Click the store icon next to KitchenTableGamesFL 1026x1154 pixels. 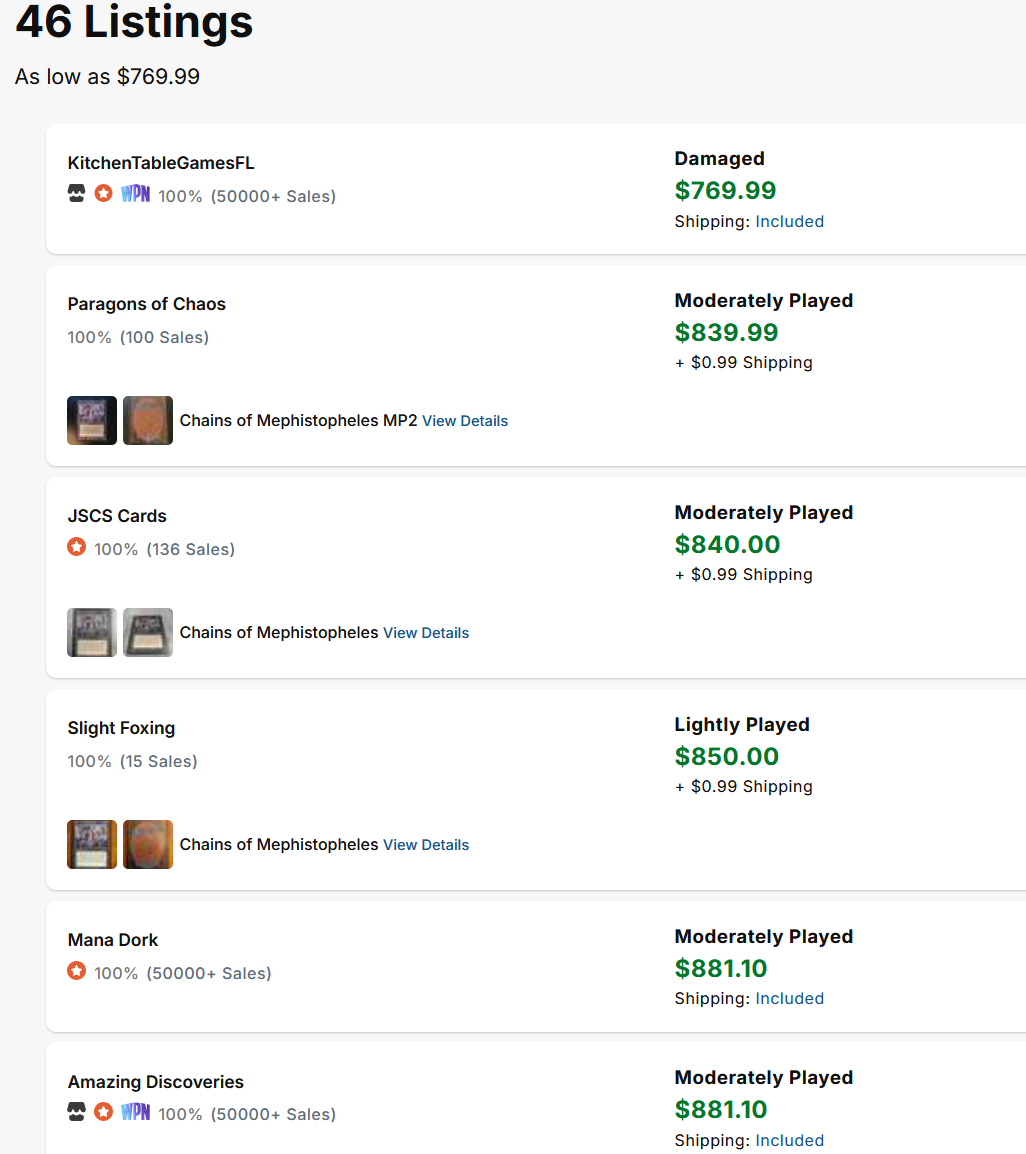[x=77, y=194]
